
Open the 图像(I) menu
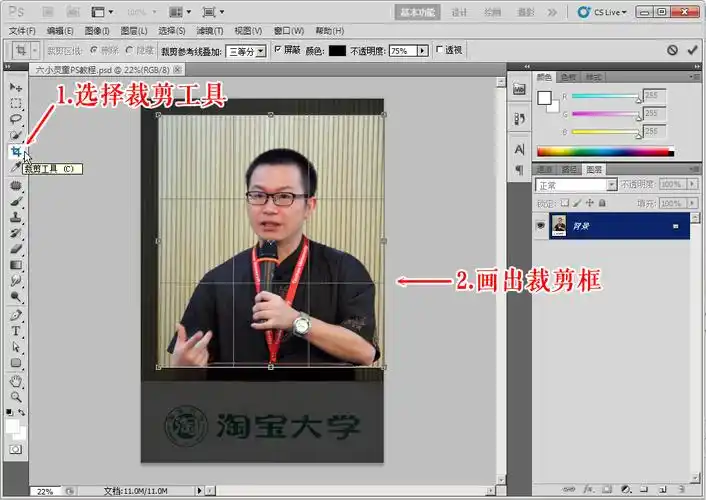coord(97,31)
